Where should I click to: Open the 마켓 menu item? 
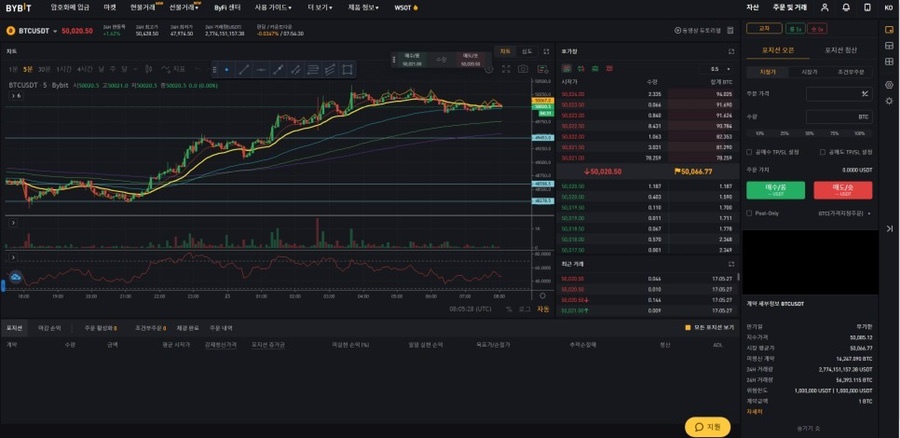click(110, 7)
